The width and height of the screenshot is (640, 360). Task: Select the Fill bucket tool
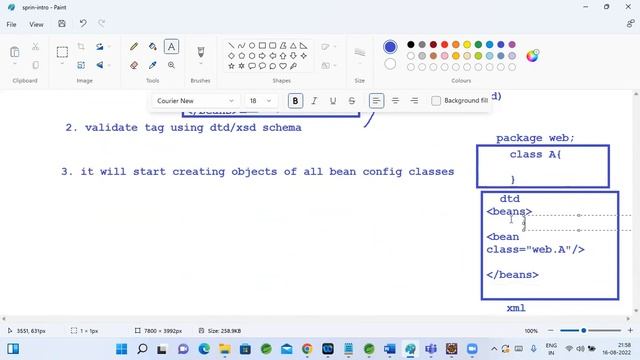153,47
